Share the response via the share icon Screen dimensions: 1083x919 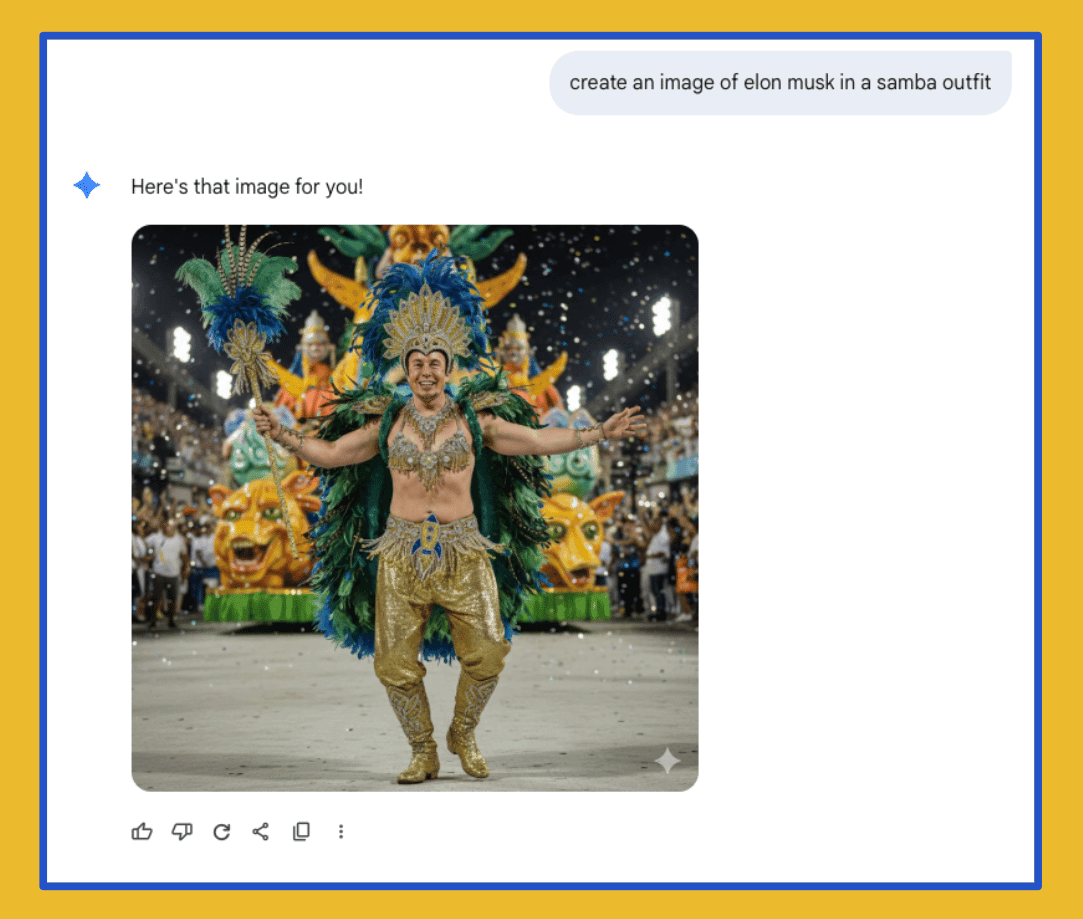tap(261, 831)
